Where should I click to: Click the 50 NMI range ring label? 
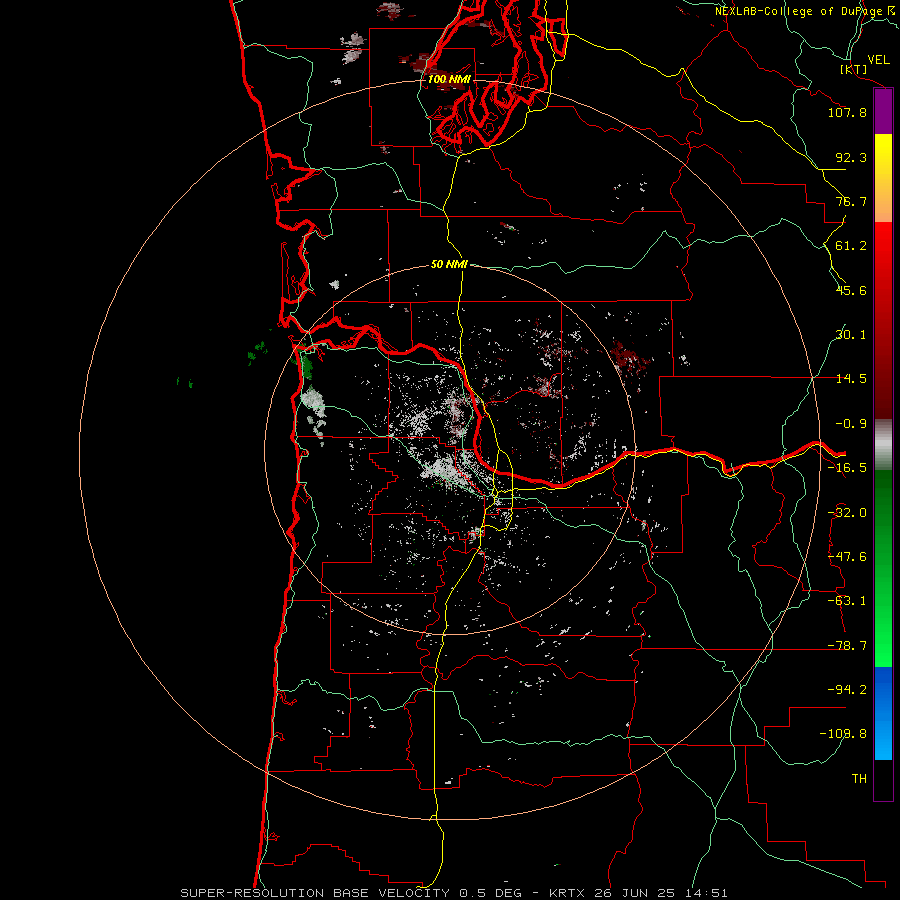point(449,264)
